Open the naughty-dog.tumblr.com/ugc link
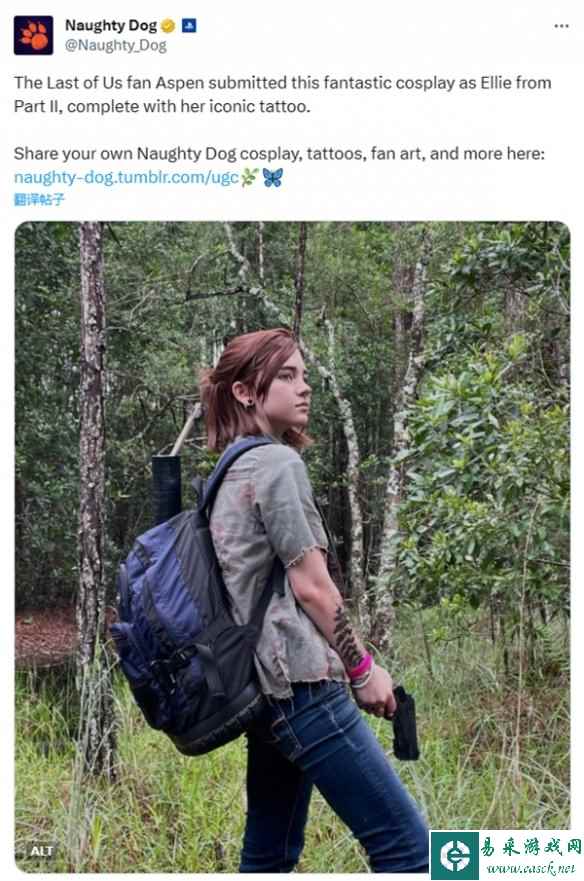The image size is (584, 881). (x=126, y=178)
